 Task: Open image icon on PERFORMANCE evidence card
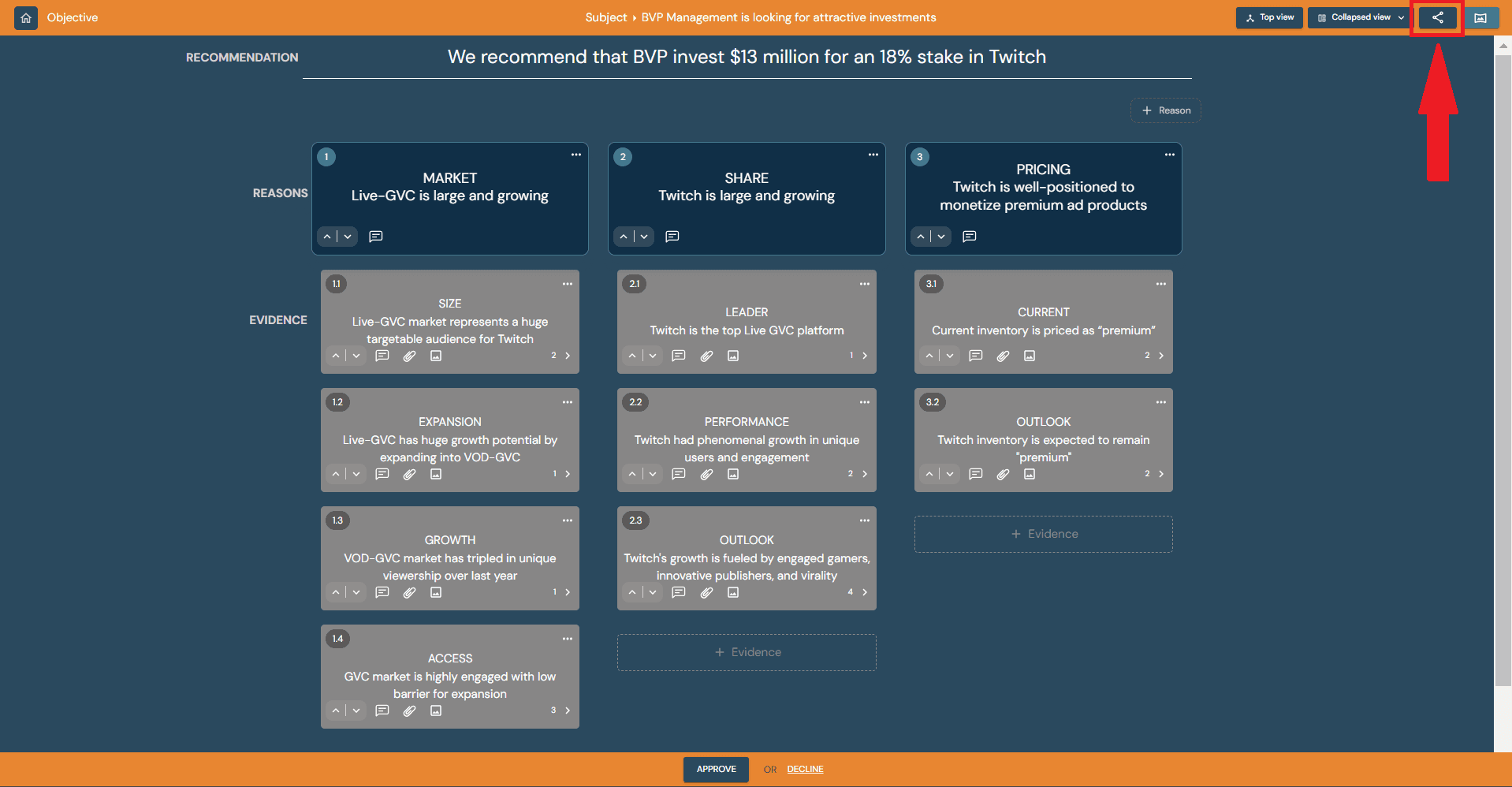pyautogui.click(x=733, y=474)
